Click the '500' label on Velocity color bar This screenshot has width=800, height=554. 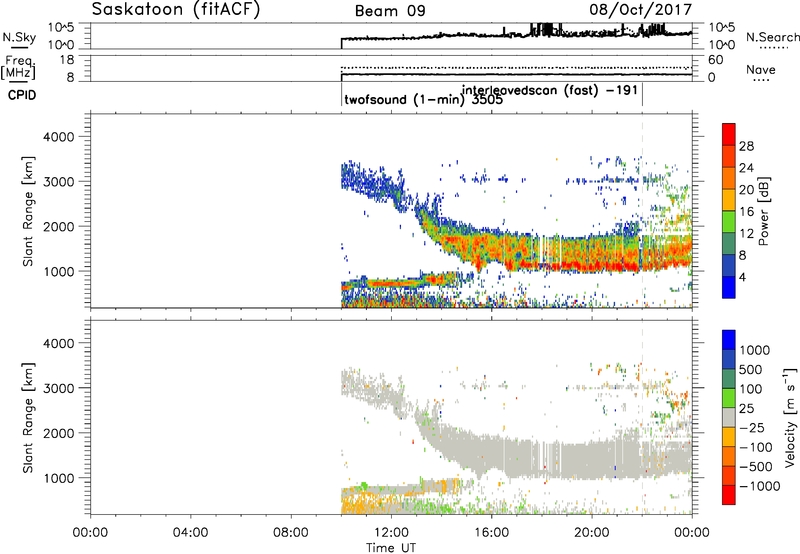coord(752,369)
